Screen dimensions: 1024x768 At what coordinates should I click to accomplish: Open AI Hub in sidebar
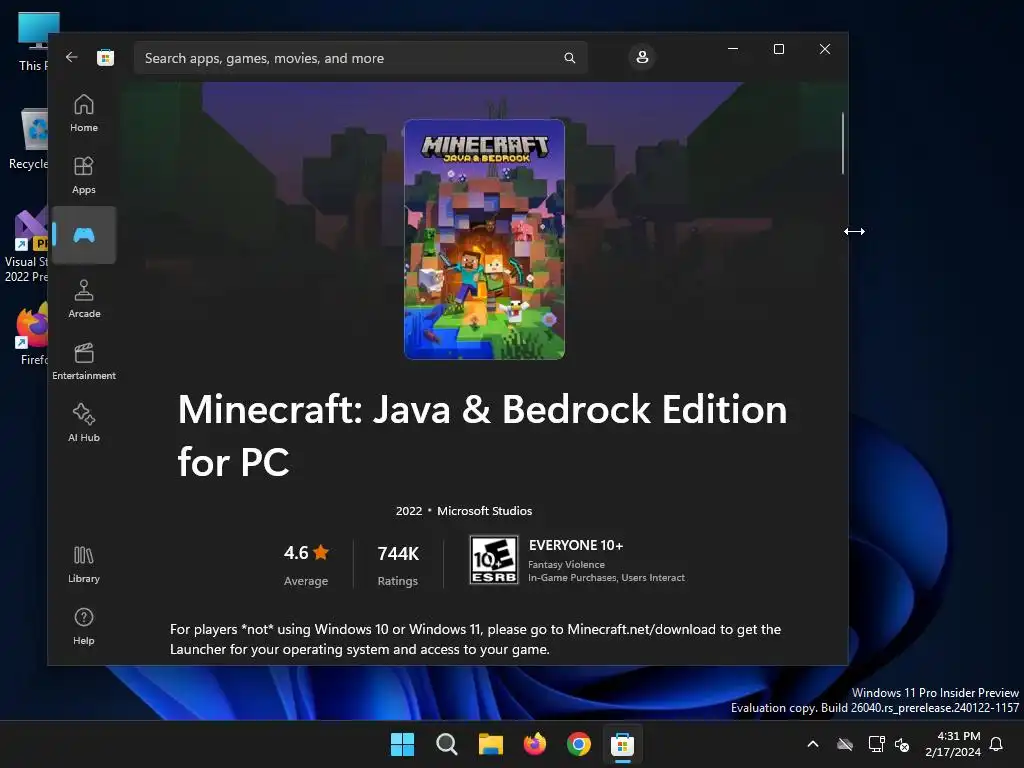coord(84,423)
